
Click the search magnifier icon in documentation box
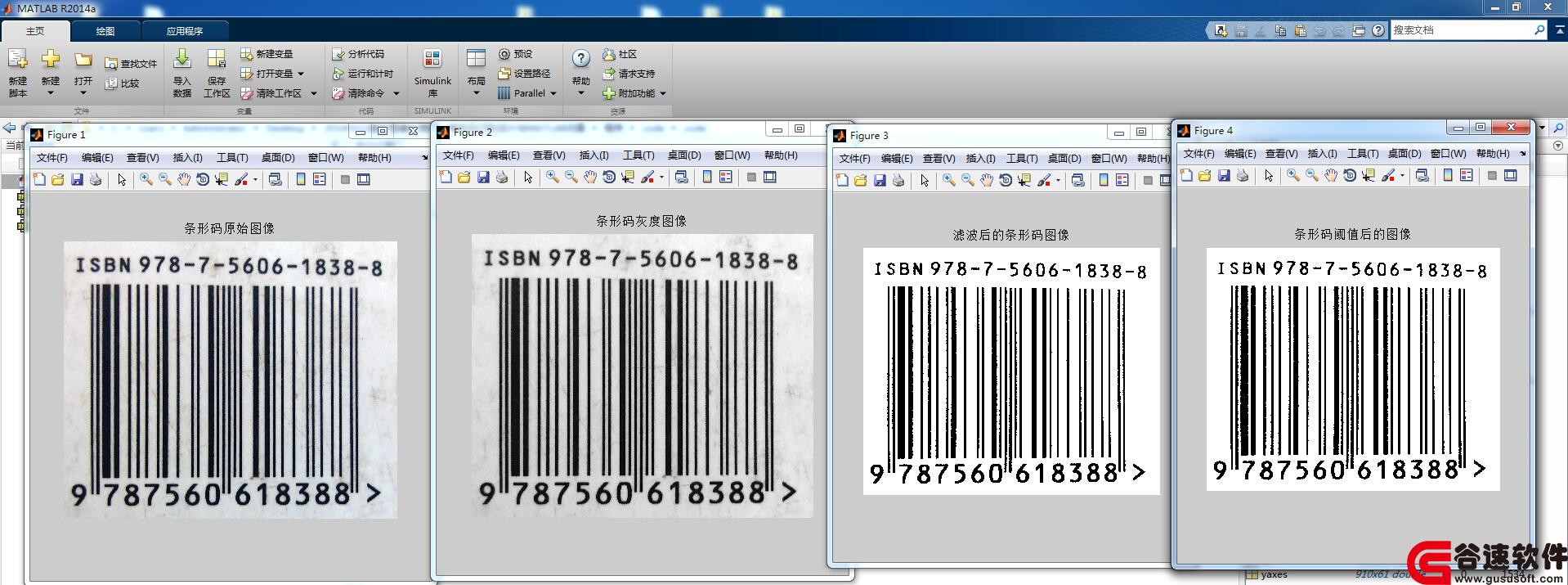pos(1539,30)
